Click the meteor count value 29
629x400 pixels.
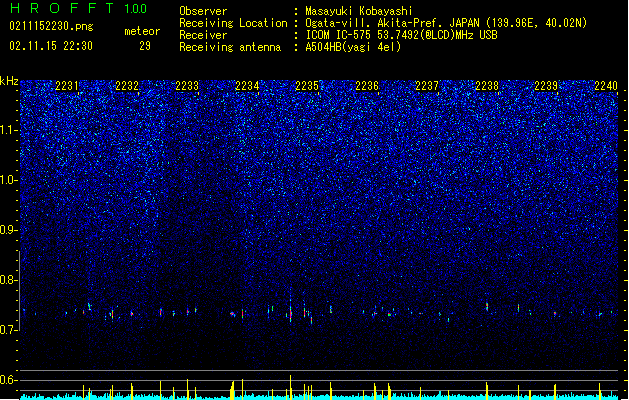click(145, 46)
